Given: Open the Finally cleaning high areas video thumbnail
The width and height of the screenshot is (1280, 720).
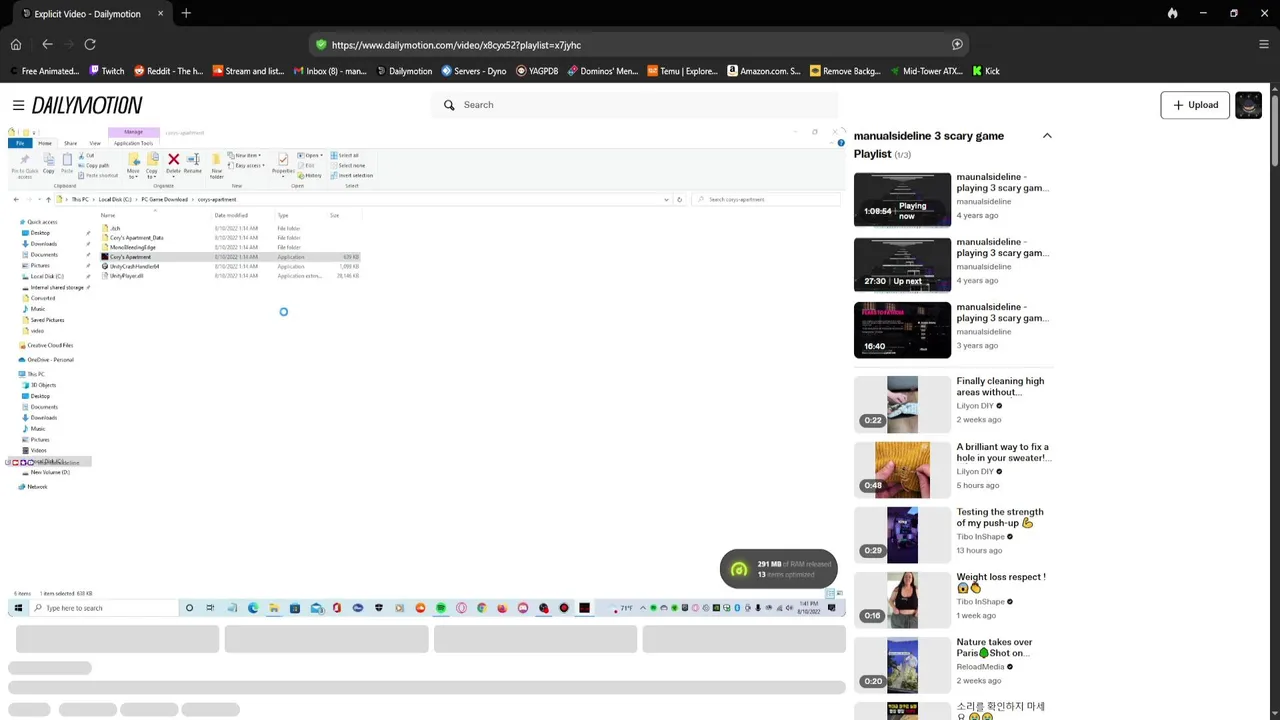Looking at the screenshot, I should pyautogui.click(x=902, y=404).
